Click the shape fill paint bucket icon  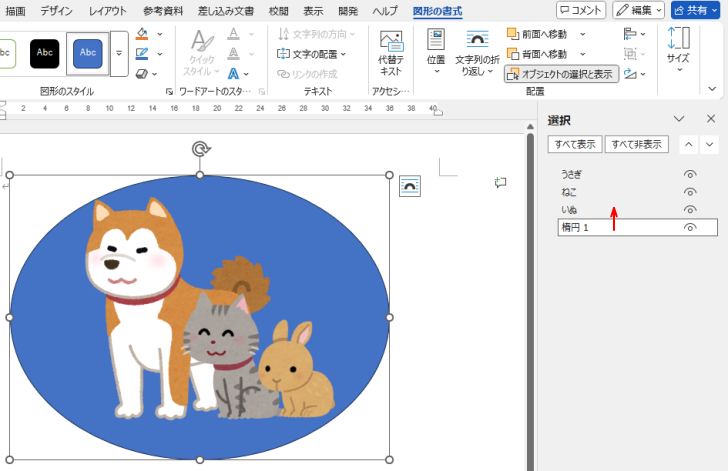point(142,33)
